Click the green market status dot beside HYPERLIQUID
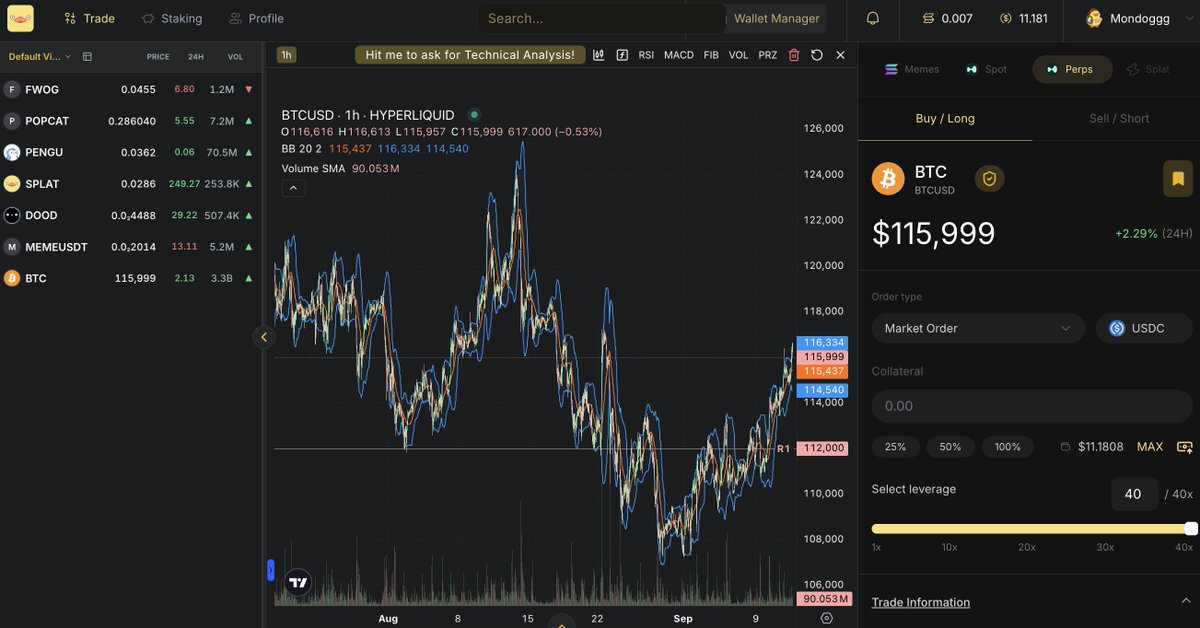Image resolution: width=1200 pixels, height=628 pixels. pyautogui.click(x=474, y=115)
